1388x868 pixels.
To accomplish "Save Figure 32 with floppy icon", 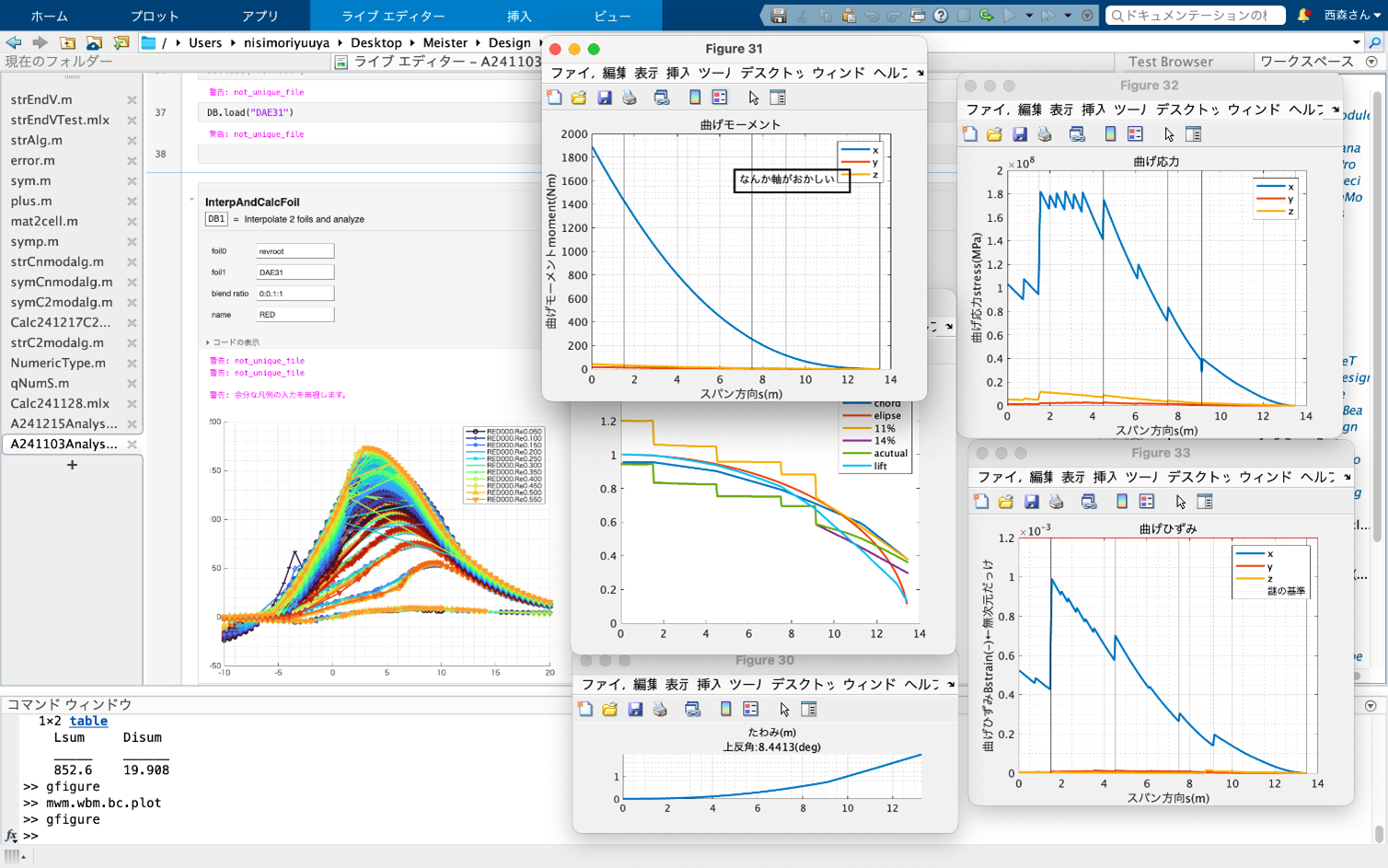I will pos(1020,134).
